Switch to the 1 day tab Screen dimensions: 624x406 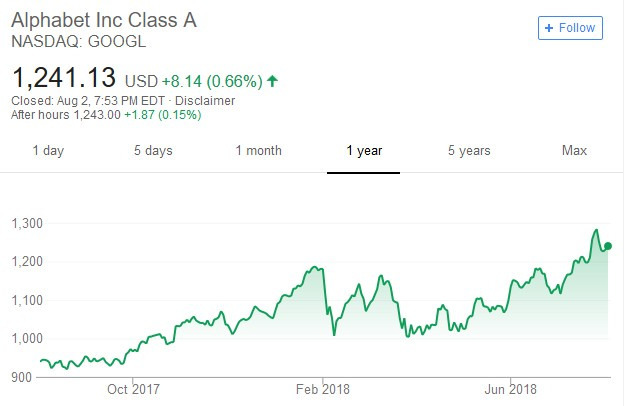(x=48, y=151)
